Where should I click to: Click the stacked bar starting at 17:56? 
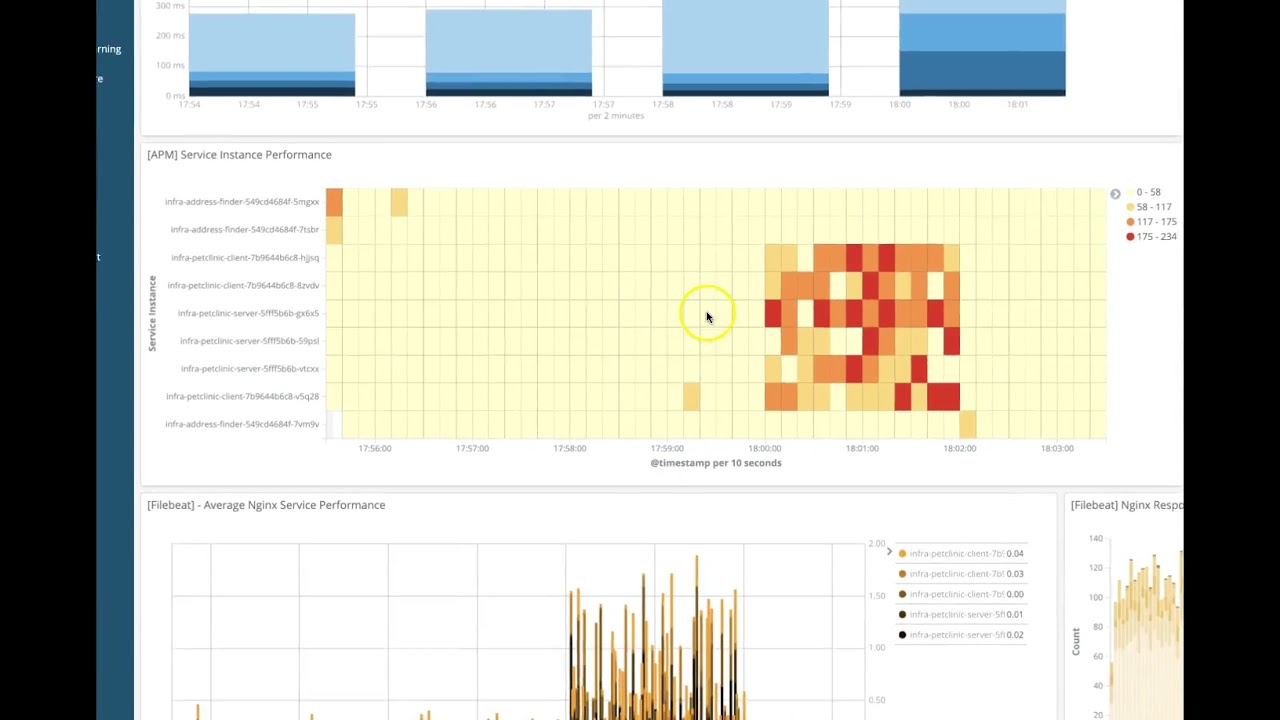pos(509,53)
